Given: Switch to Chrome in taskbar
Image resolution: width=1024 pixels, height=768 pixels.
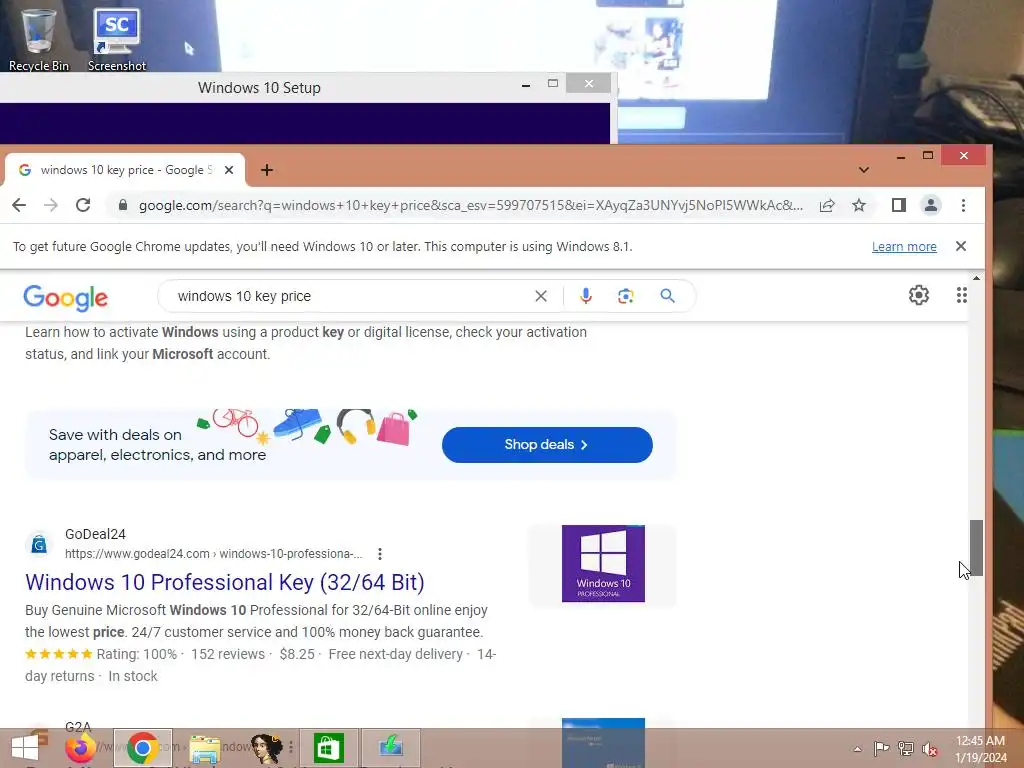Looking at the screenshot, I should click(142, 748).
